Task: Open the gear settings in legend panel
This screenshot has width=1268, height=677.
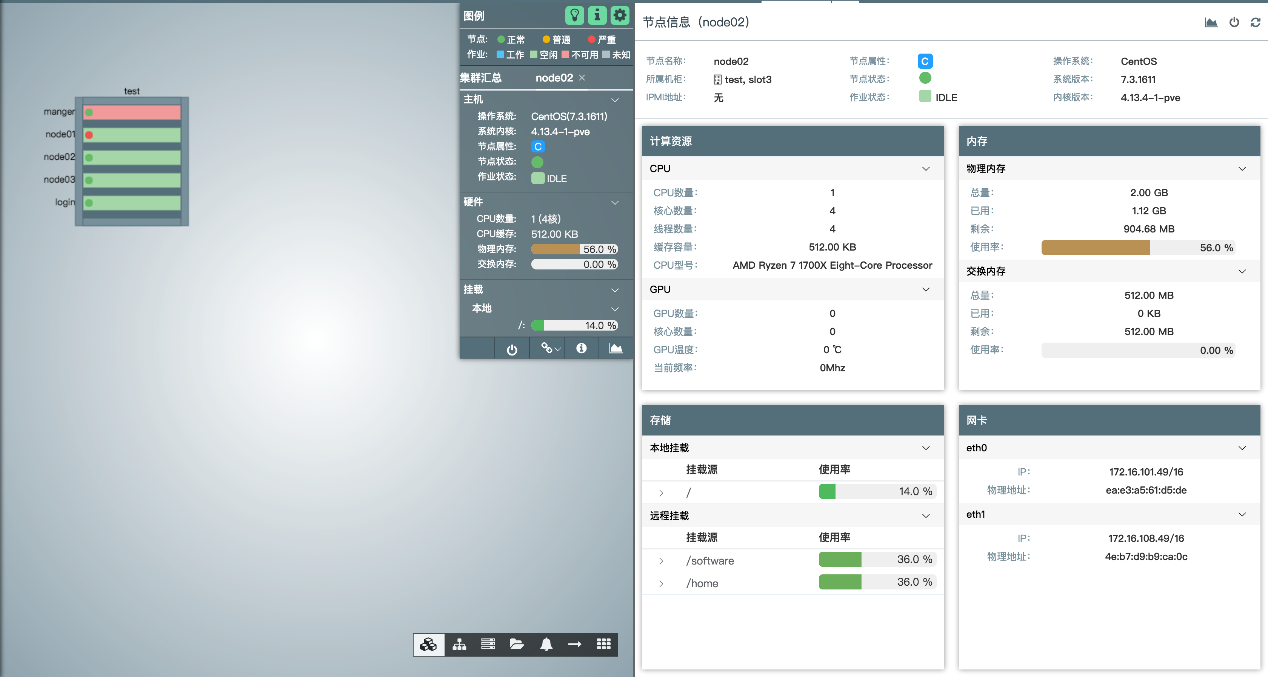Action: [x=620, y=15]
